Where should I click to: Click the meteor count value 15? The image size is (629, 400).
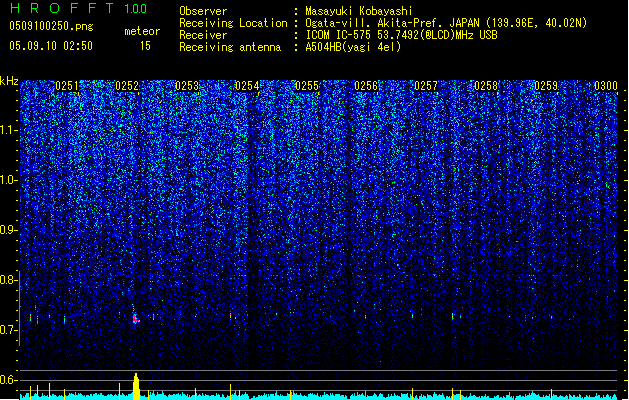click(x=145, y=46)
